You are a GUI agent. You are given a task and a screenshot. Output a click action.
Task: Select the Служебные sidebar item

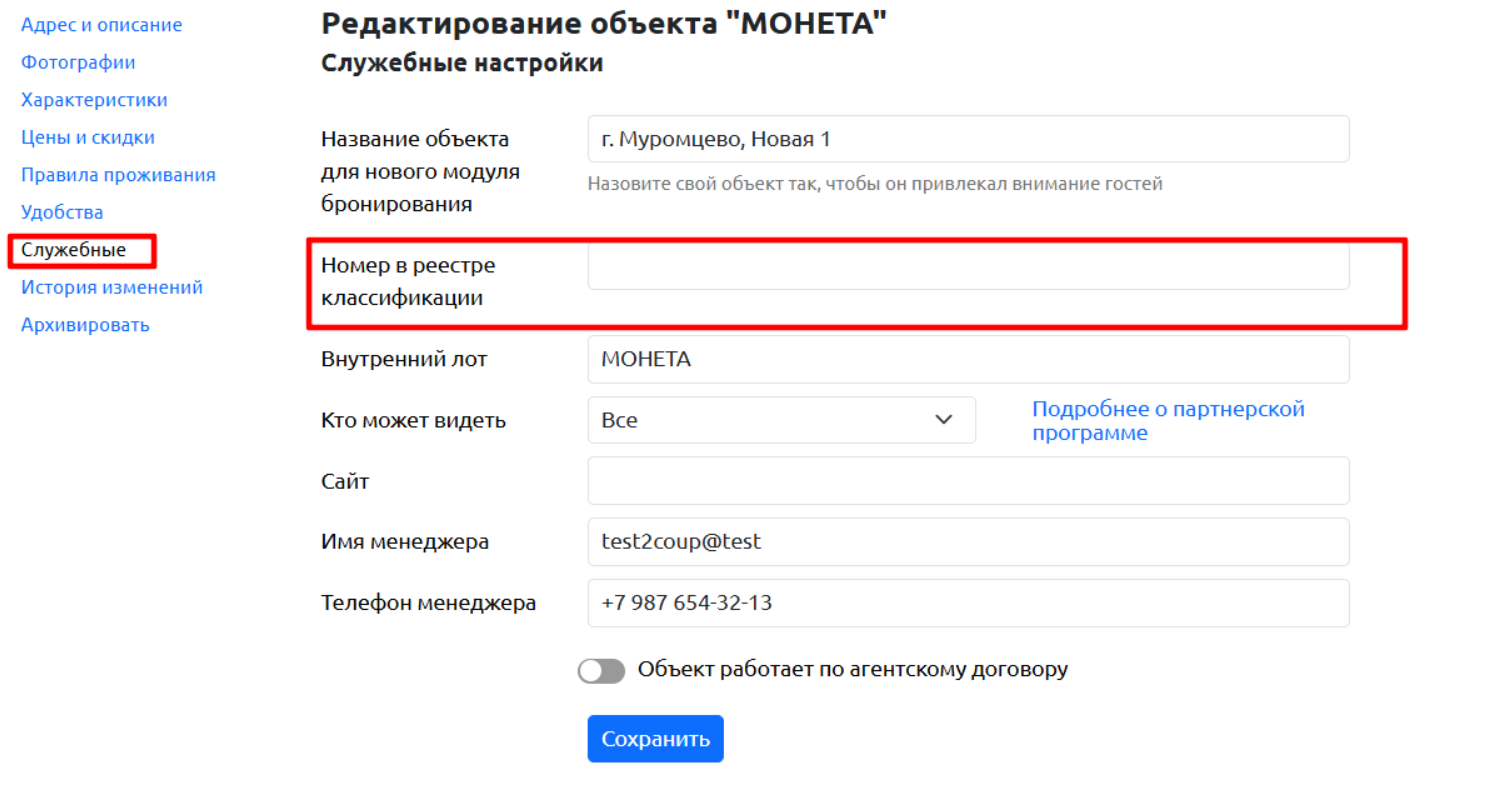click(74, 250)
